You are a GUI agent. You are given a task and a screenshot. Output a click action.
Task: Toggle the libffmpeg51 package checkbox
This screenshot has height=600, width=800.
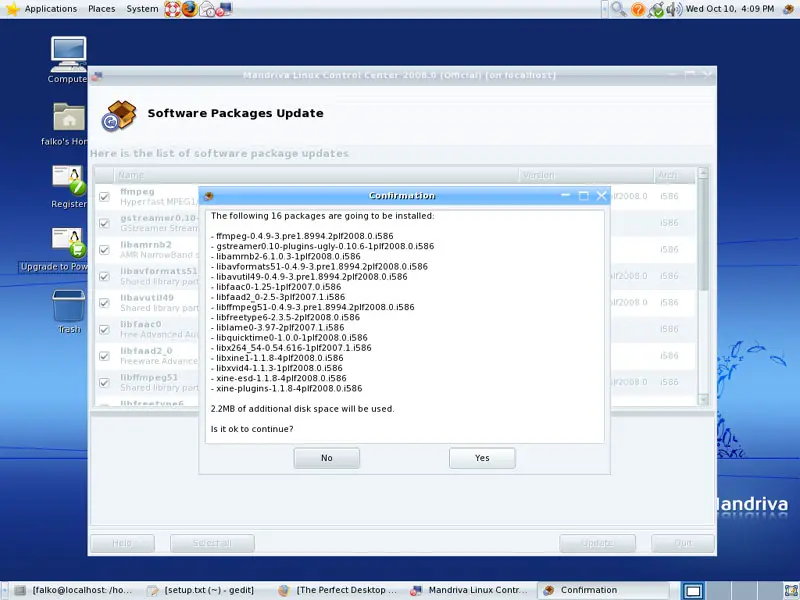click(105, 382)
